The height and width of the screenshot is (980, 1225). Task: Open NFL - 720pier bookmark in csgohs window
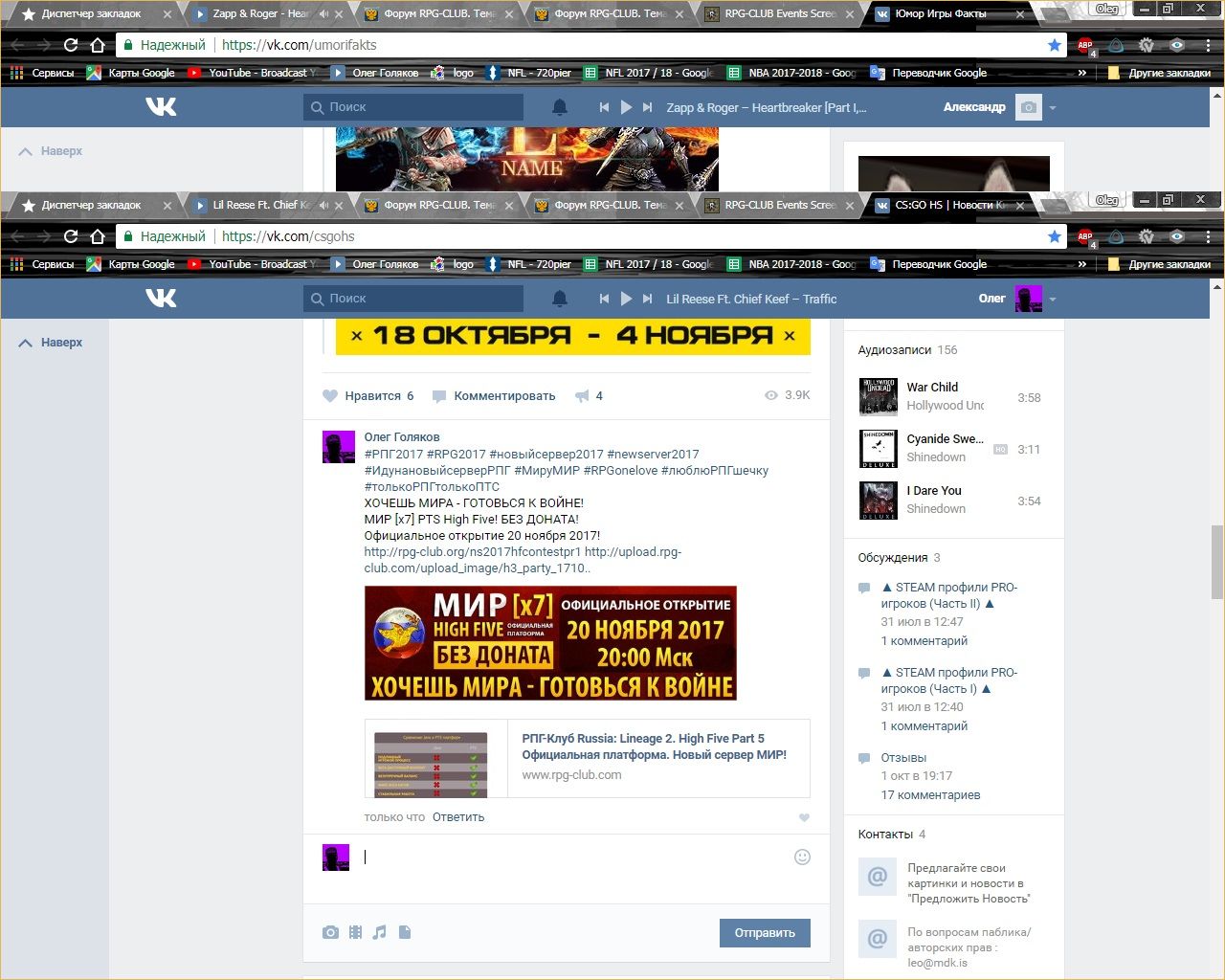(529, 264)
